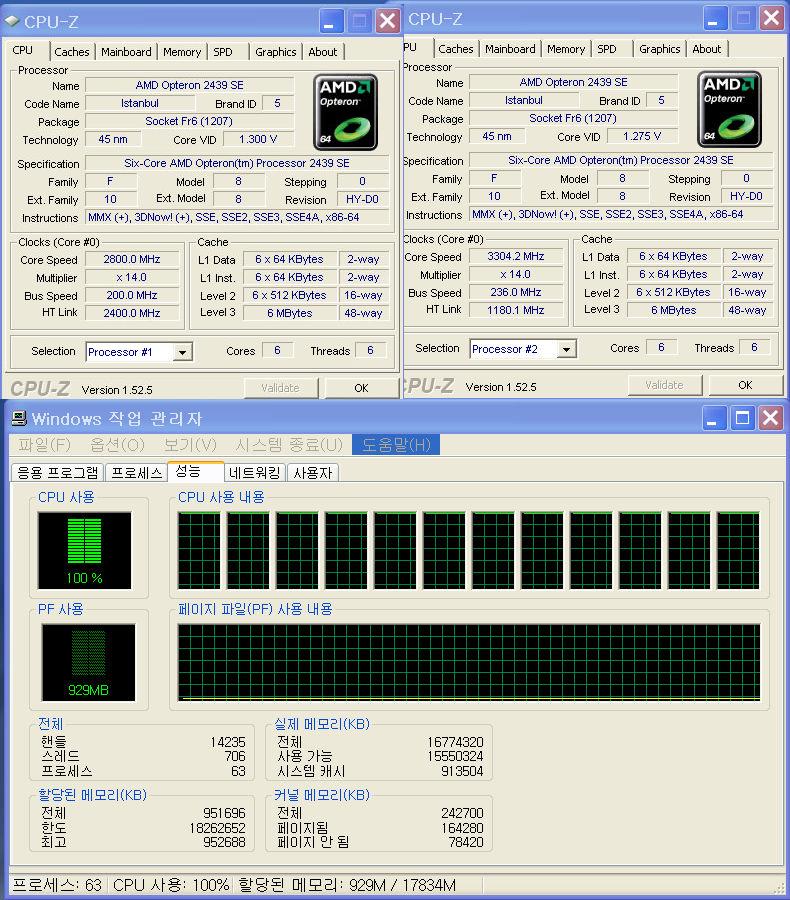The height and width of the screenshot is (900, 790).
Task: Open About tab in right CPU-Z window
Action: [707, 49]
